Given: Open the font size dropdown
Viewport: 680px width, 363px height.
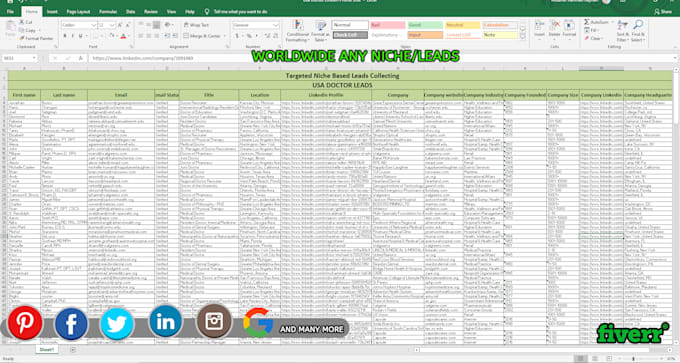Looking at the screenshot, I should [x=113, y=25].
